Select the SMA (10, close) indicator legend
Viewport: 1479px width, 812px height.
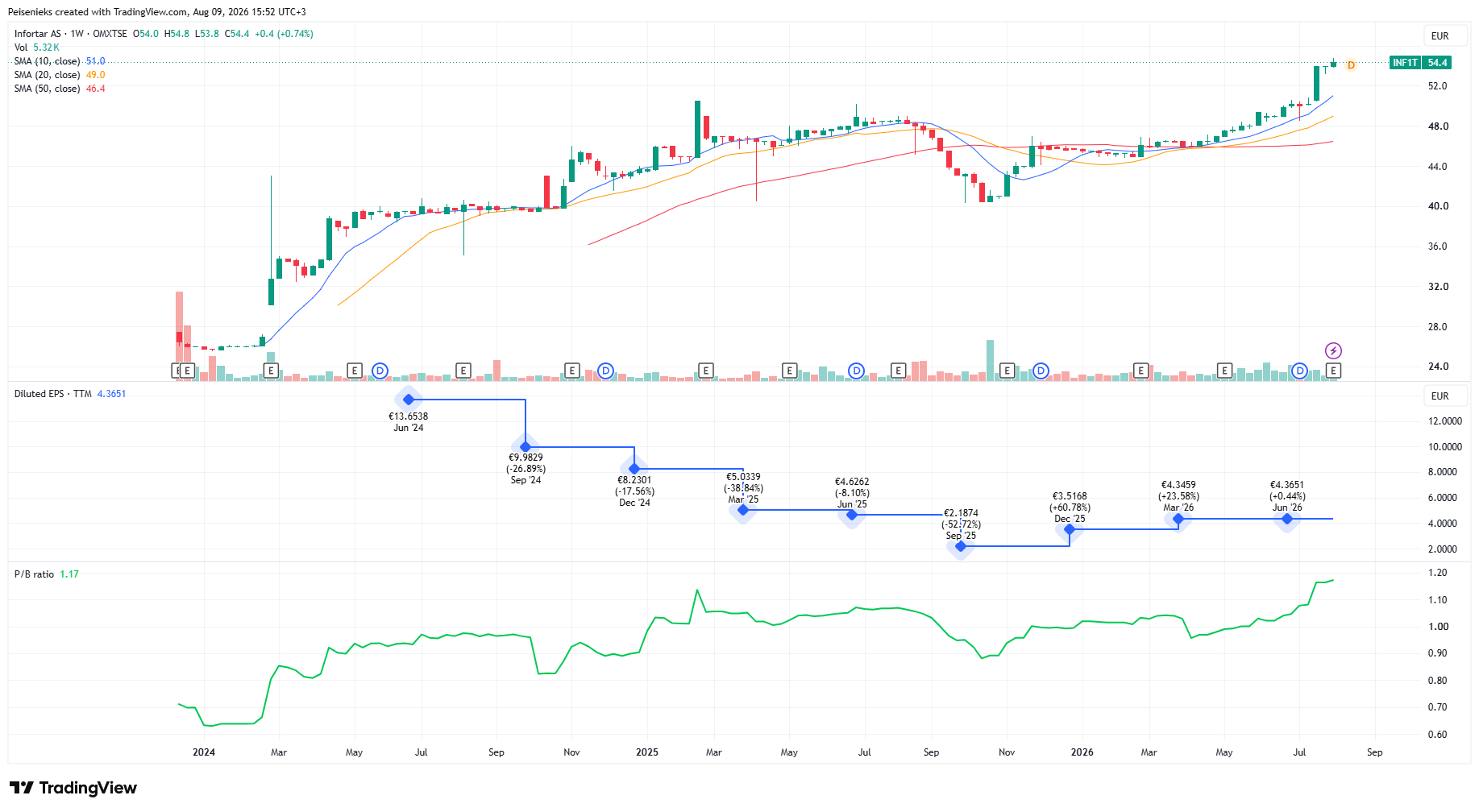click(60, 61)
